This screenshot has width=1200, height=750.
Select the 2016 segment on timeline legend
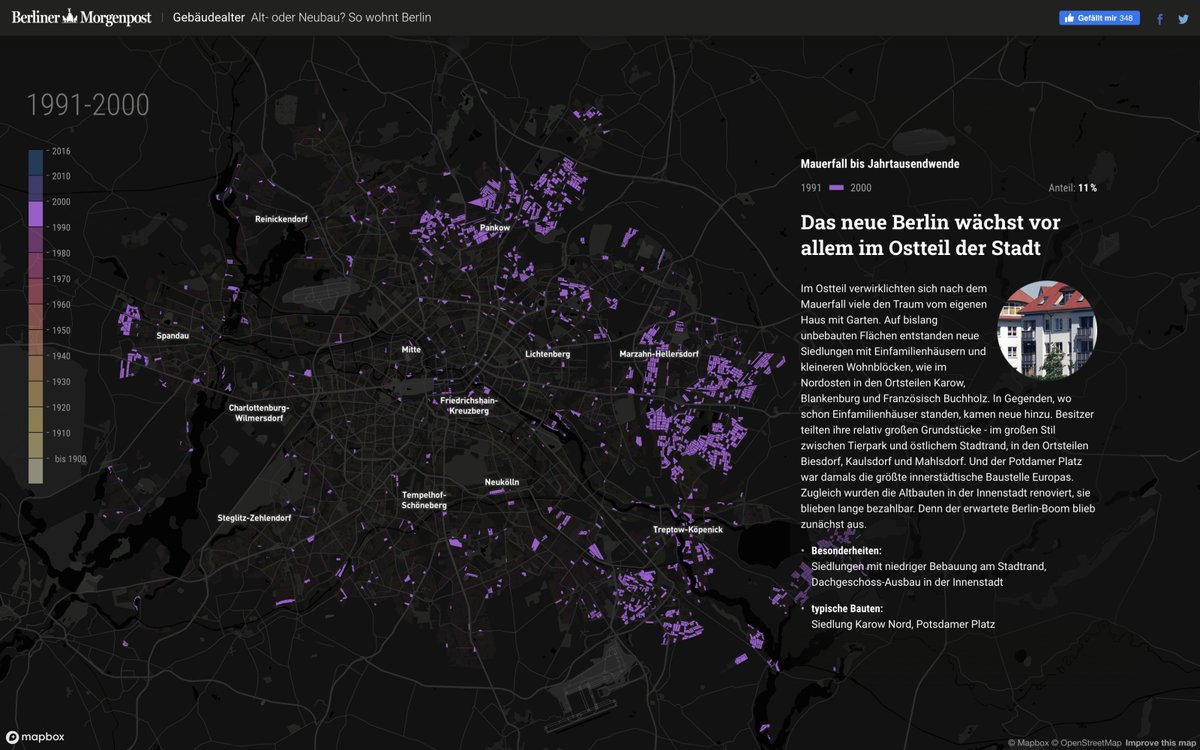coord(36,162)
